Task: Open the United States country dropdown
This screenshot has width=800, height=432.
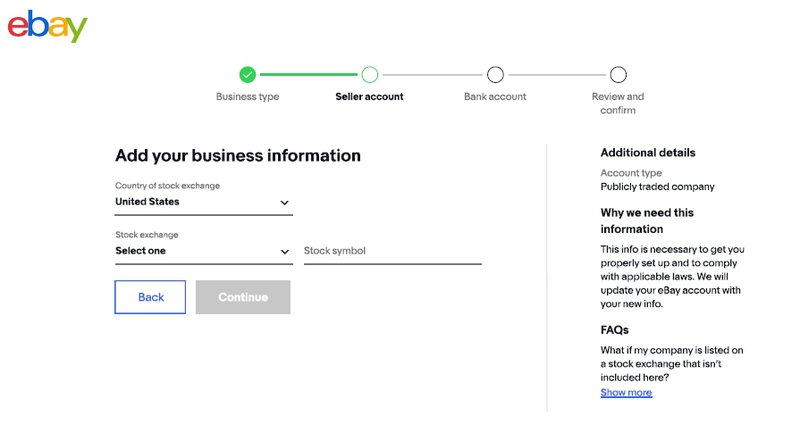Action: tap(204, 202)
